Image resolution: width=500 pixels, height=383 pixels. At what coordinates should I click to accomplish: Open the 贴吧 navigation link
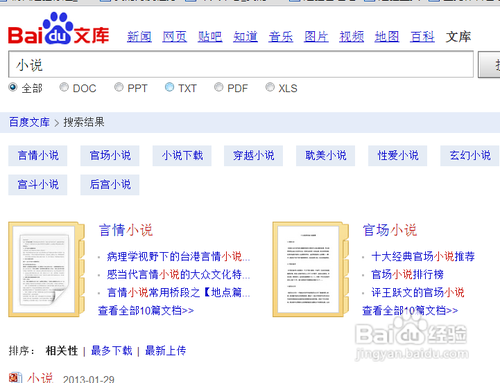210,37
